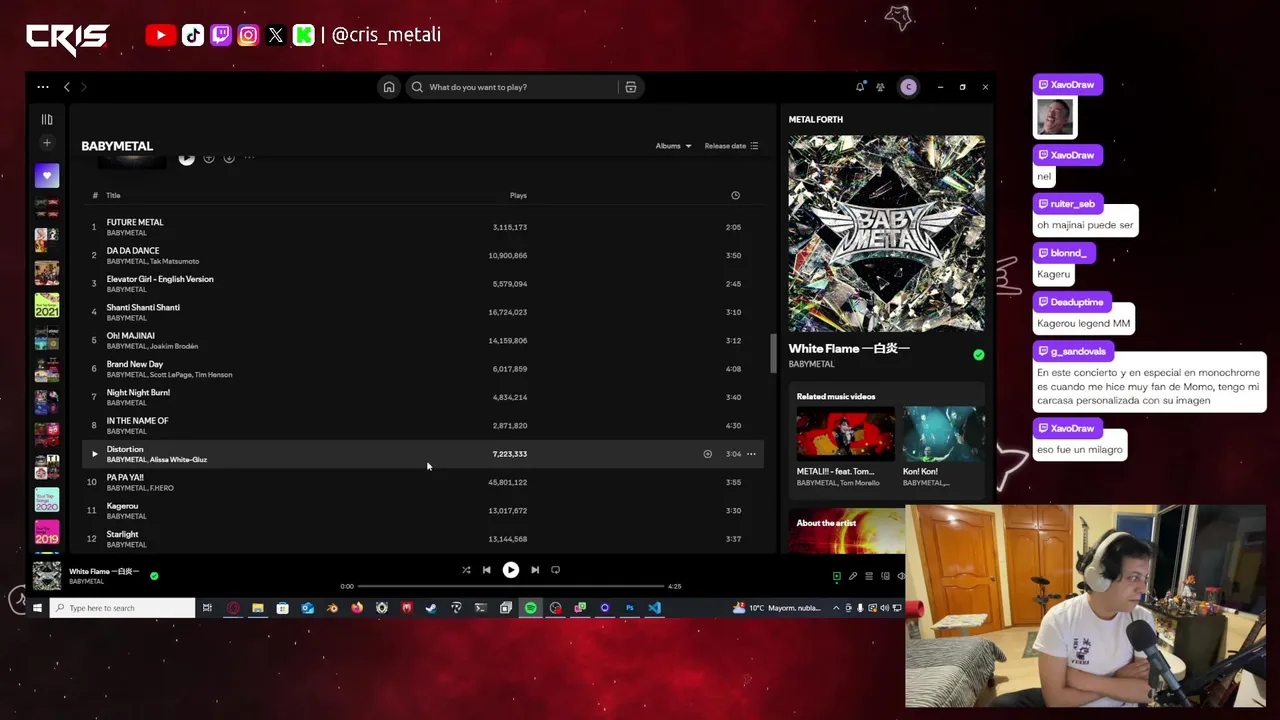Open the Spotify icon in taskbar
This screenshot has width=1280, height=720.
pyautogui.click(x=530, y=608)
